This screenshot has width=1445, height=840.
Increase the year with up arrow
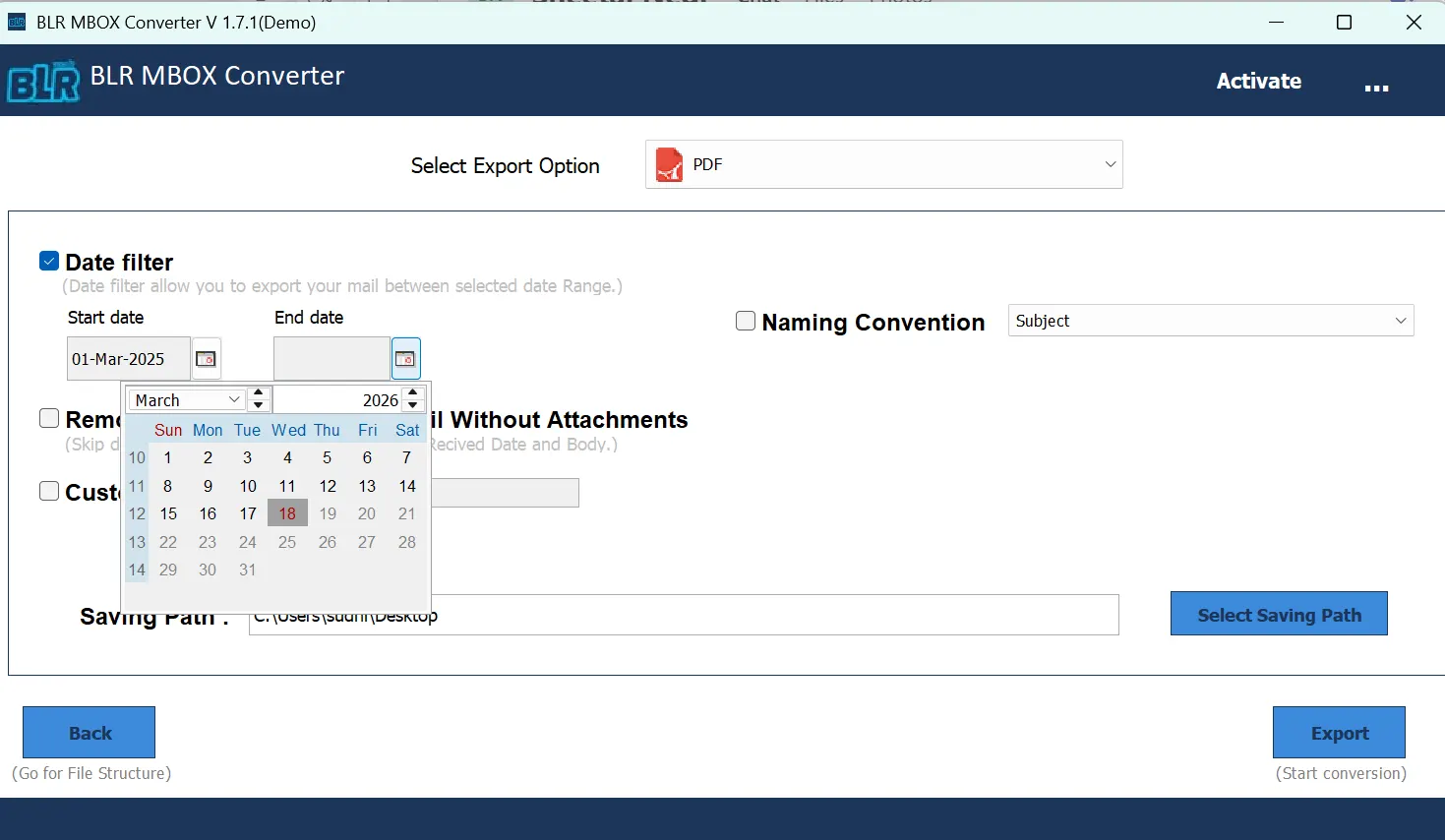click(413, 393)
